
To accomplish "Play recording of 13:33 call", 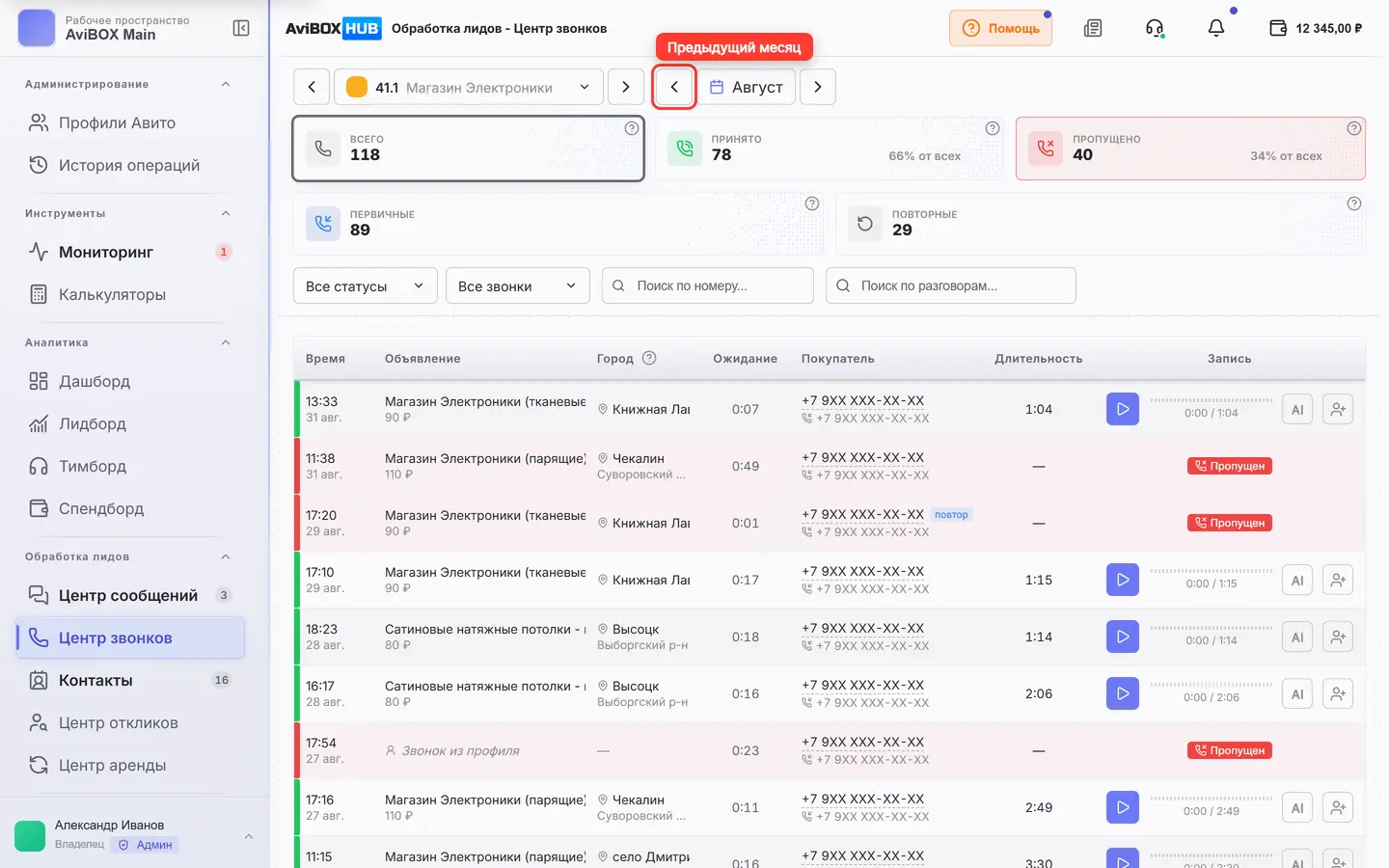I will [x=1123, y=409].
